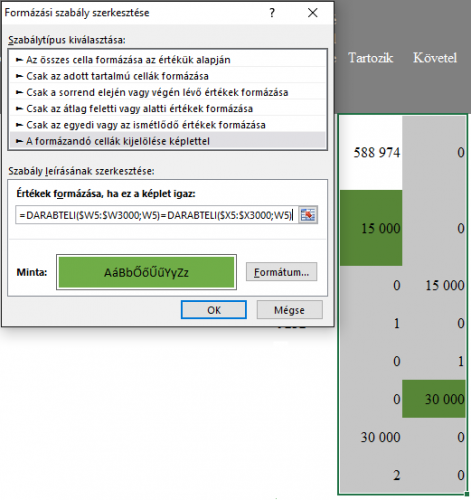The width and height of the screenshot is (471, 500).
Task: Select the Követel cell showing 1
Action: point(434,361)
